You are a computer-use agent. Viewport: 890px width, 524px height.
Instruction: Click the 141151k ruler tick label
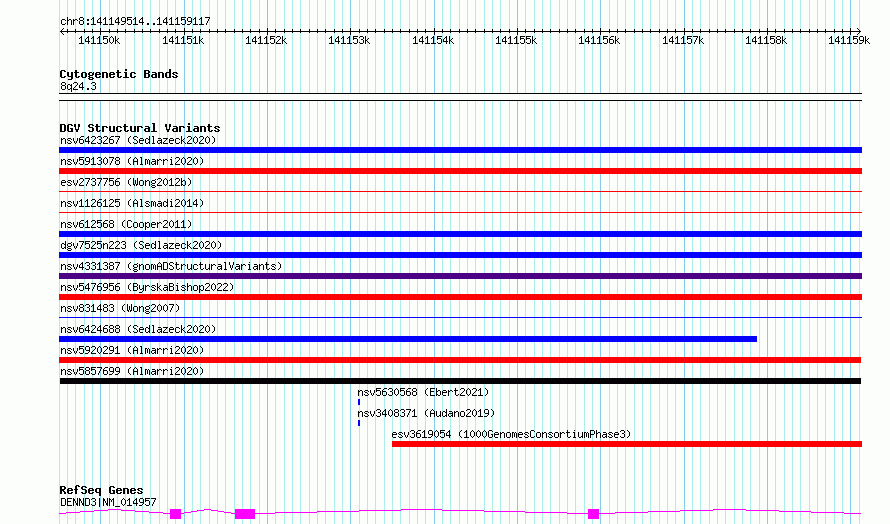click(183, 40)
